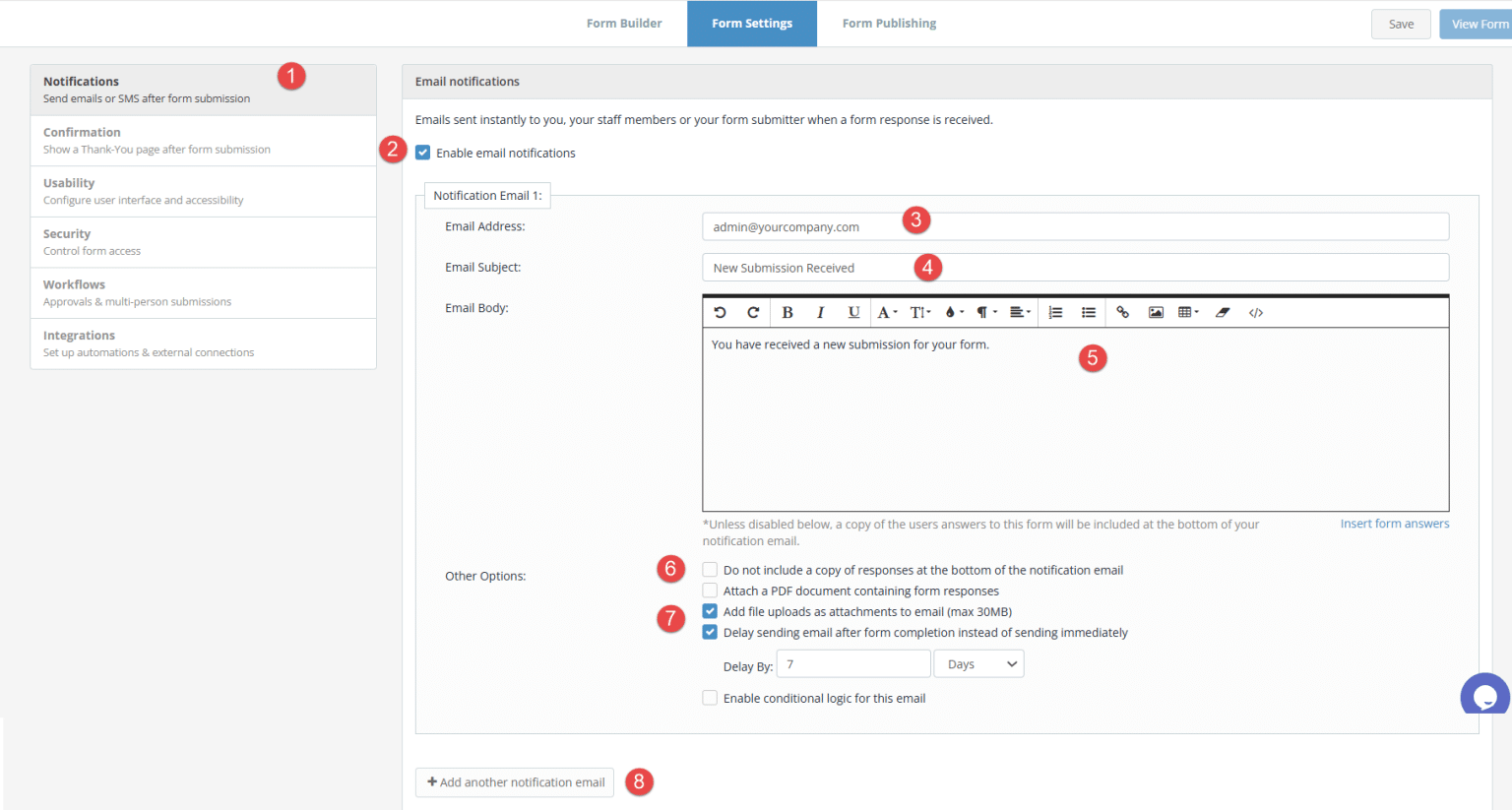Image resolution: width=1512 pixels, height=810 pixels.
Task: Enable conditional logic for this email
Action: pos(710,698)
